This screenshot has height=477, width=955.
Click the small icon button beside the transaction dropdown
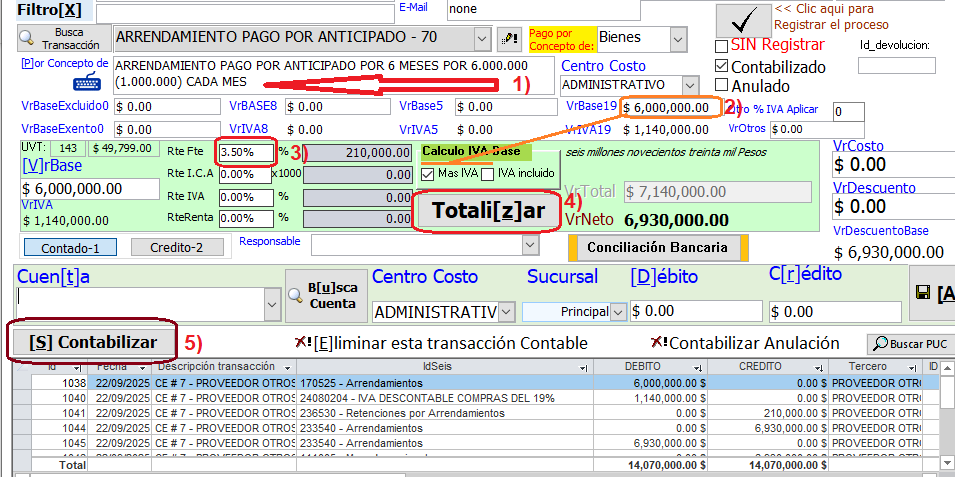tap(509, 38)
